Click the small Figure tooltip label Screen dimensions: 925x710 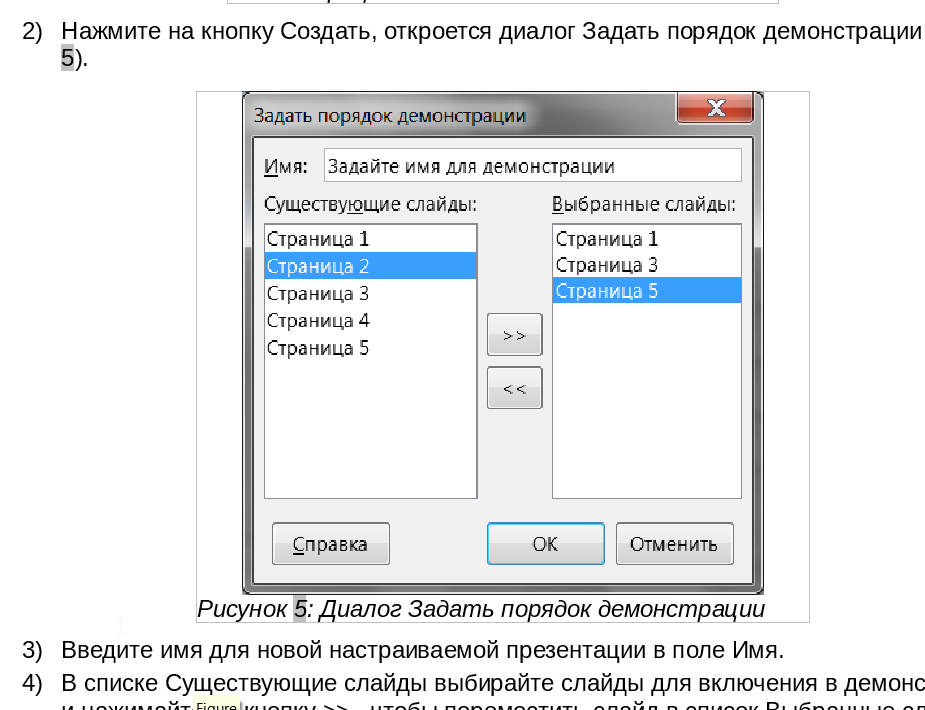pos(216,704)
